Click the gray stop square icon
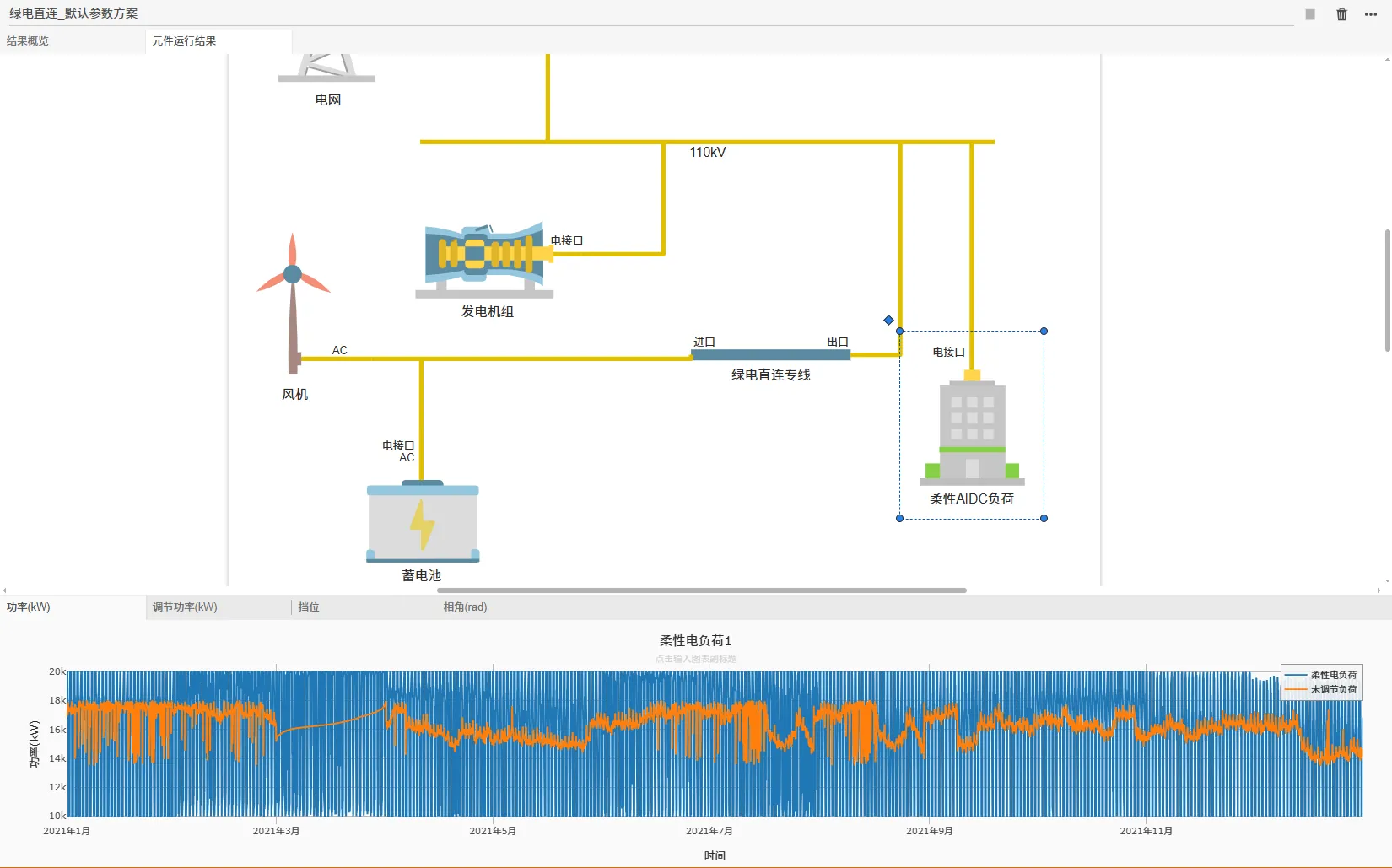This screenshot has width=1392, height=868. (1310, 14)
